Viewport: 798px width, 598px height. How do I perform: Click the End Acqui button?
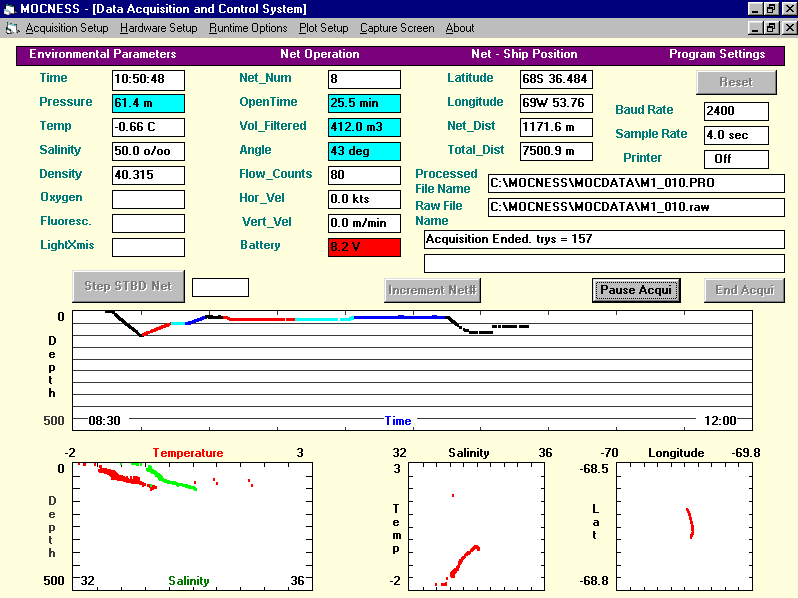[x=744, y=290]
